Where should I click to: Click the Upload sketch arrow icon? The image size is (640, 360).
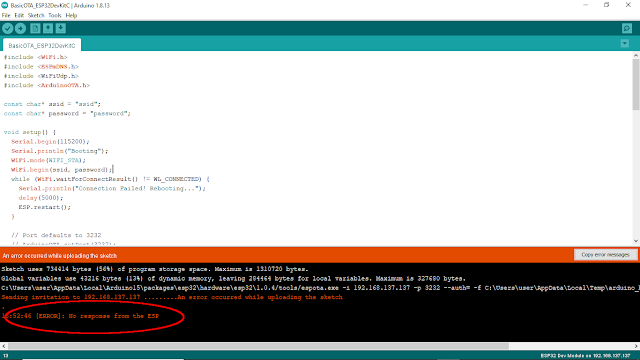click(20, 28)
